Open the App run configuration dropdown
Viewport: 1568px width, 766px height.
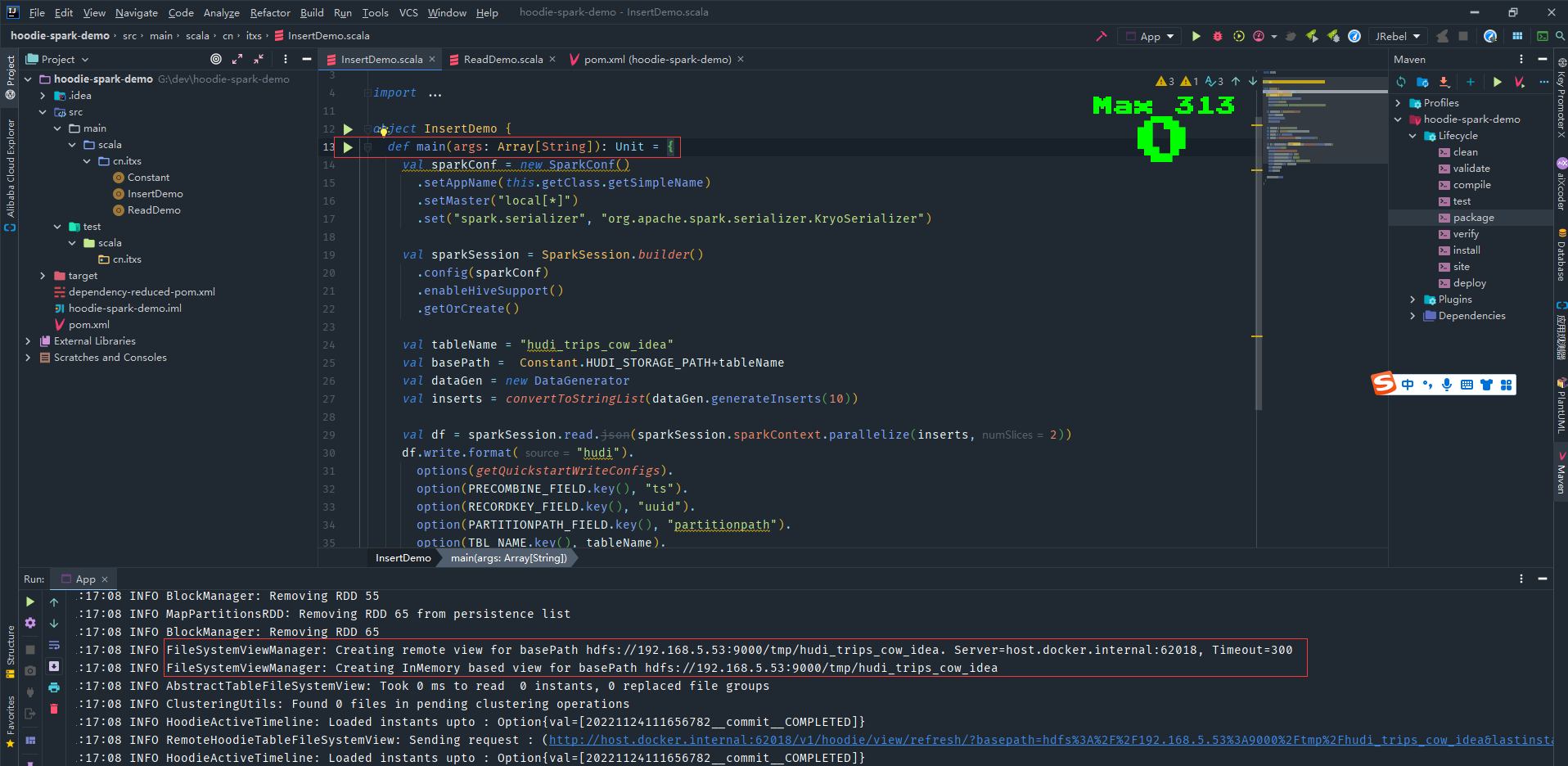[1150, 36]
